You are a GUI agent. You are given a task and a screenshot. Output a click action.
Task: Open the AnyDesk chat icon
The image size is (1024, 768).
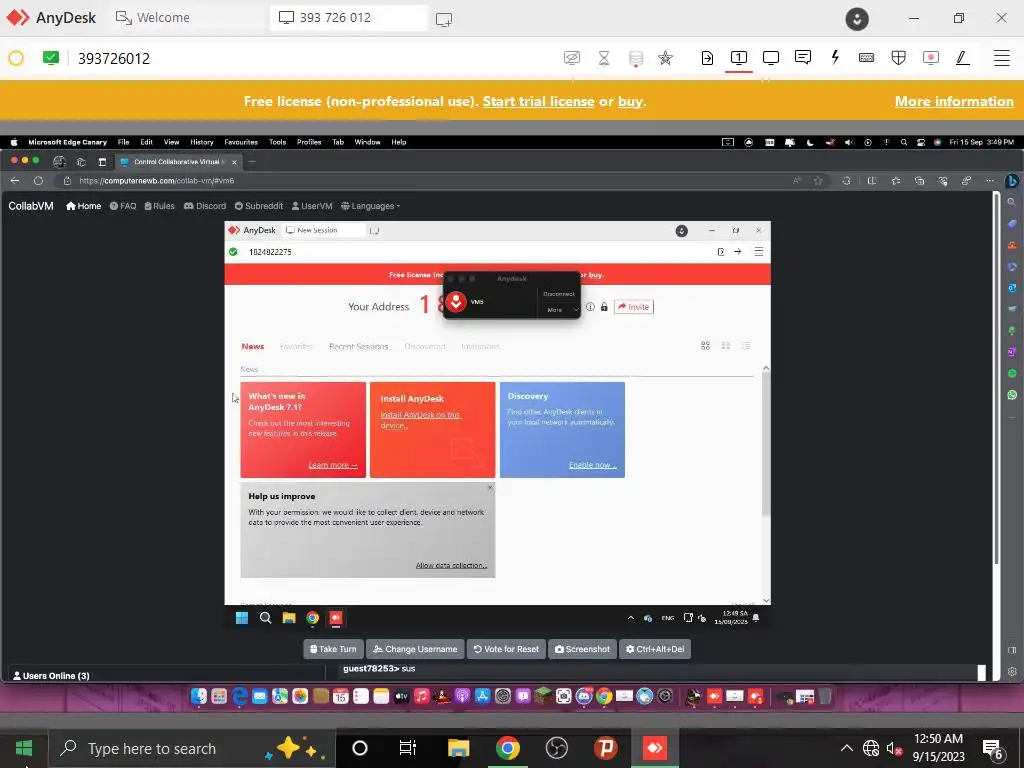point(803,57)
